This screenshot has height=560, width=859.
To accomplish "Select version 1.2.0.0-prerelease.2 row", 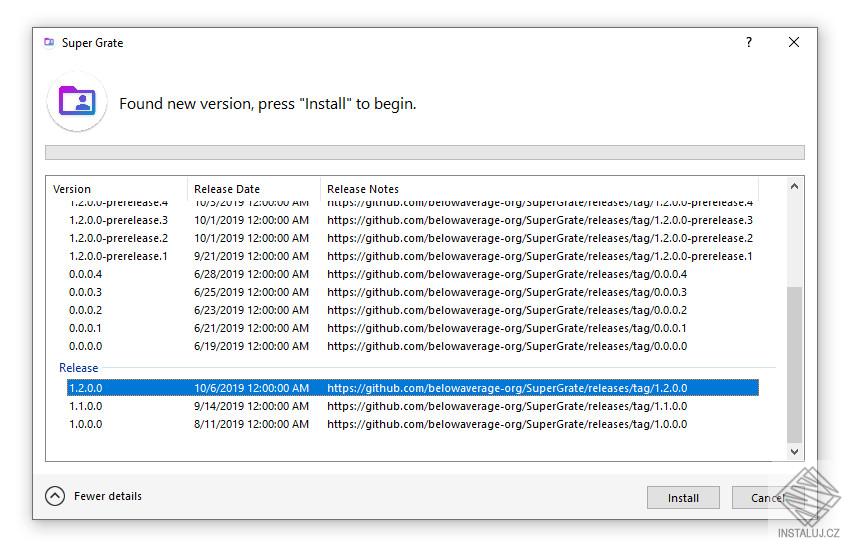I will (413, 238).
